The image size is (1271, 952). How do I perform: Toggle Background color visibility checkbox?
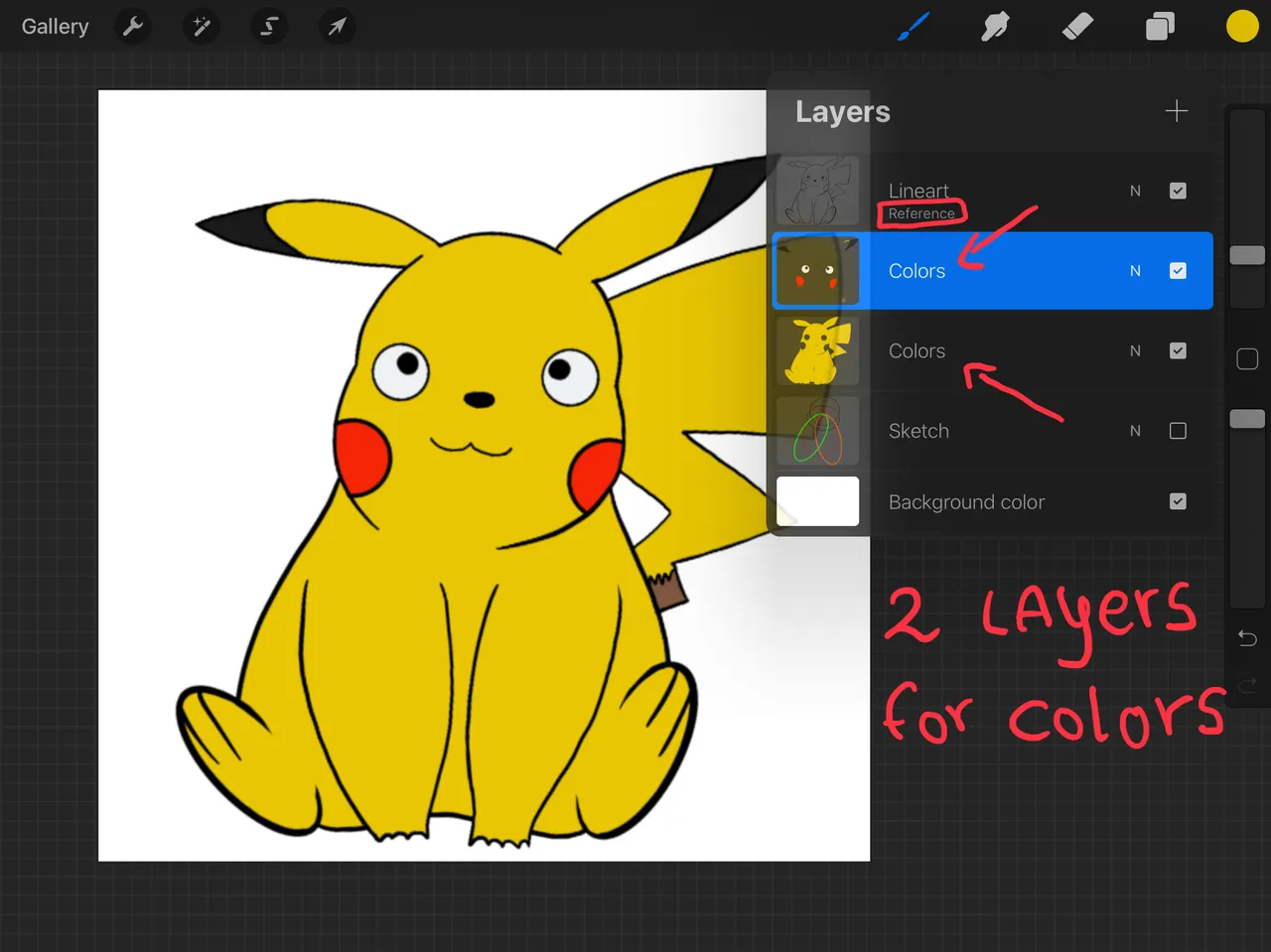point(1178,501)
